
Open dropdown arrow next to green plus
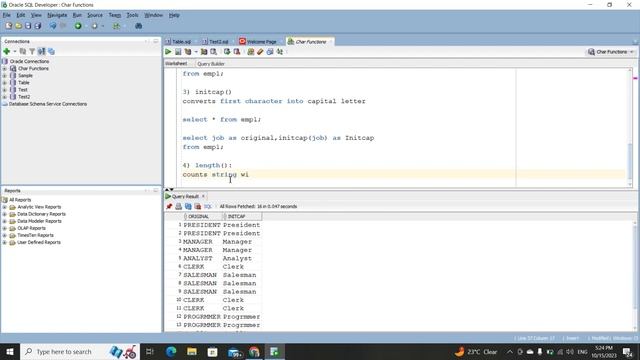[15, 51]
